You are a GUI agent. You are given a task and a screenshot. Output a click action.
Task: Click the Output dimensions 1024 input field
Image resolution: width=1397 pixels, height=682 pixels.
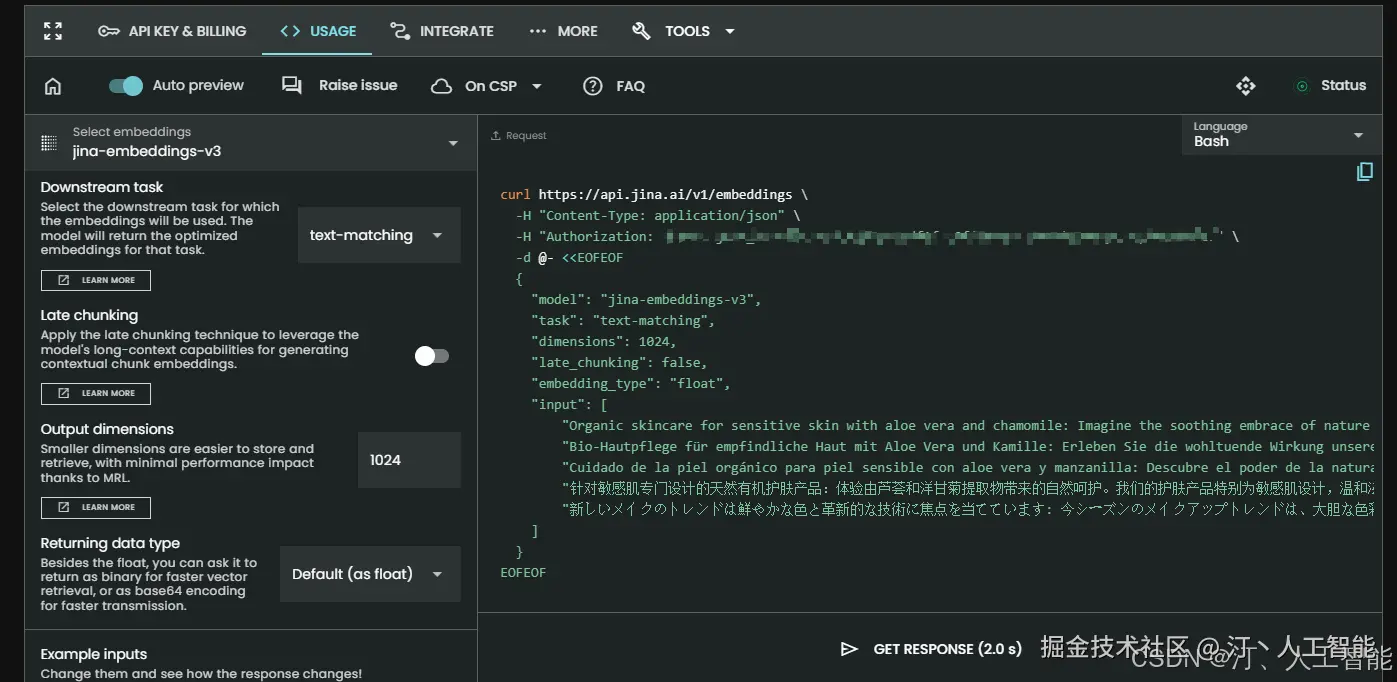(x=408, y=460)
